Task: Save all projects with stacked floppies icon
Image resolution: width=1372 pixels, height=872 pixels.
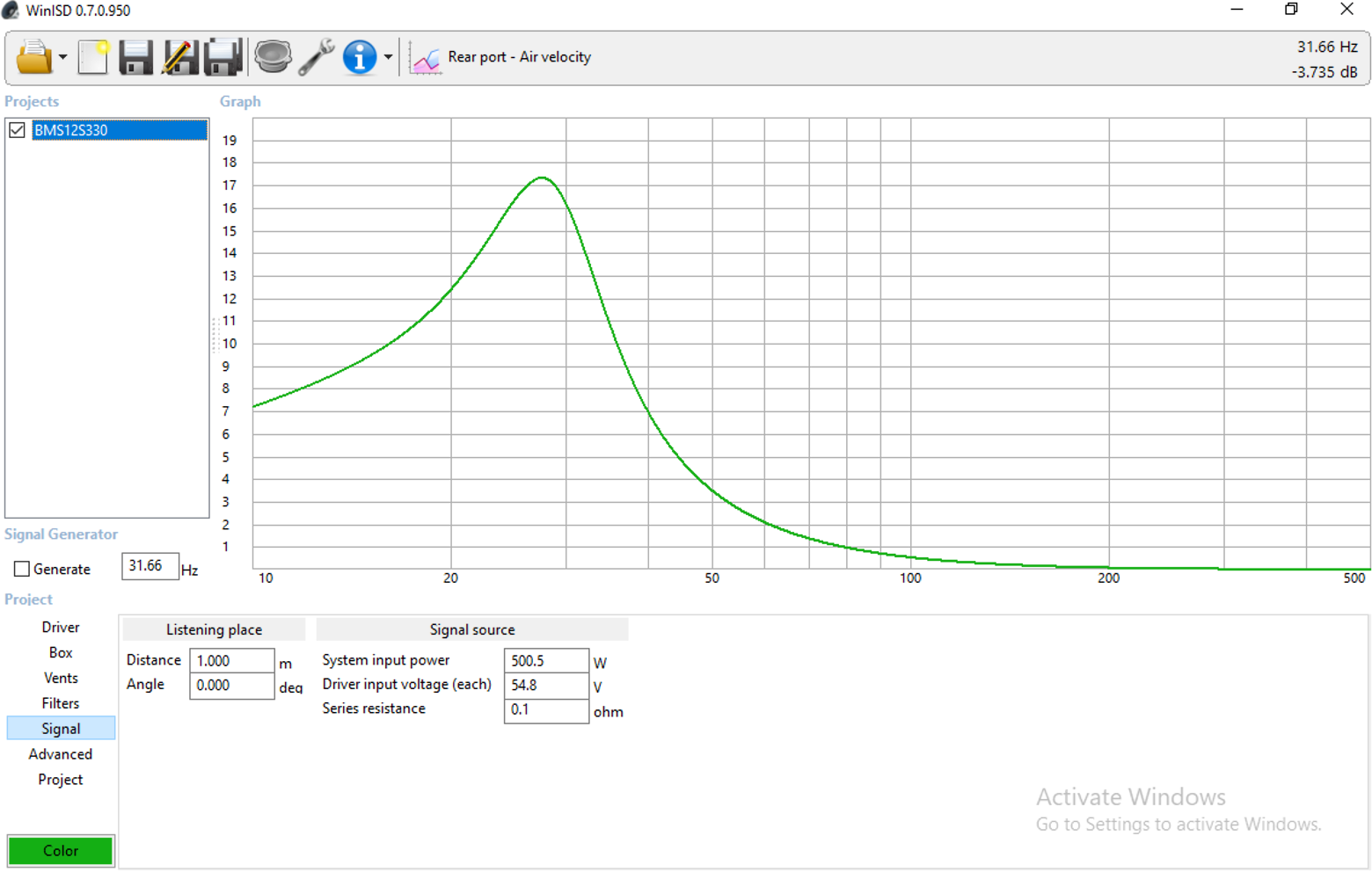Action: (x=223, y=57)
